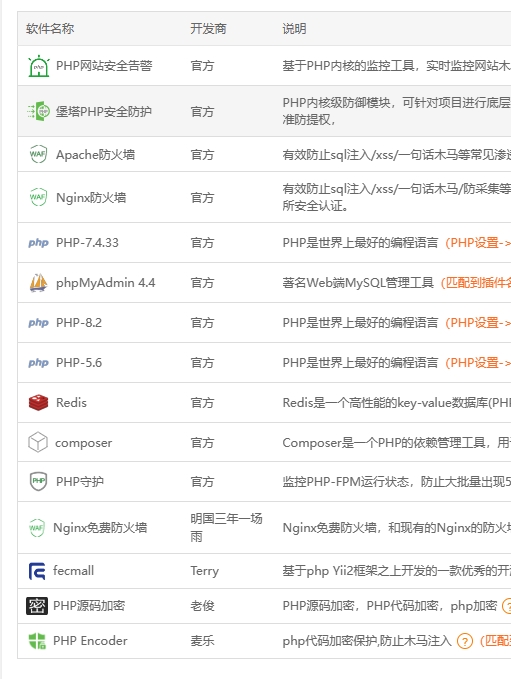The image size is (511, 679).
Task: Click the PHP源码加密 description text
Action: [x=390, y=605]
